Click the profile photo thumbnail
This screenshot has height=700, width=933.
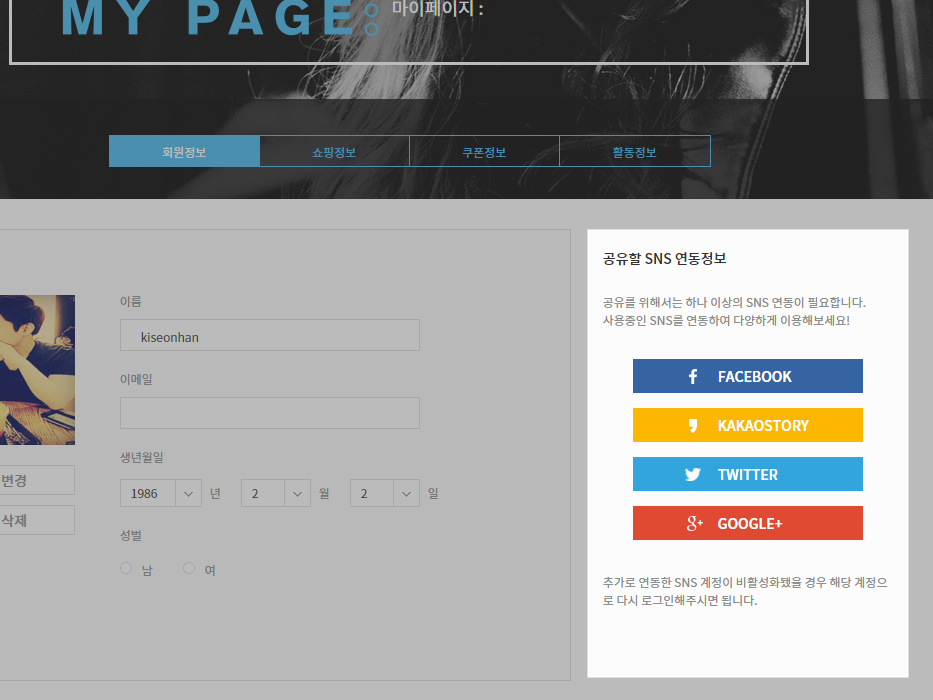(37, 370)
